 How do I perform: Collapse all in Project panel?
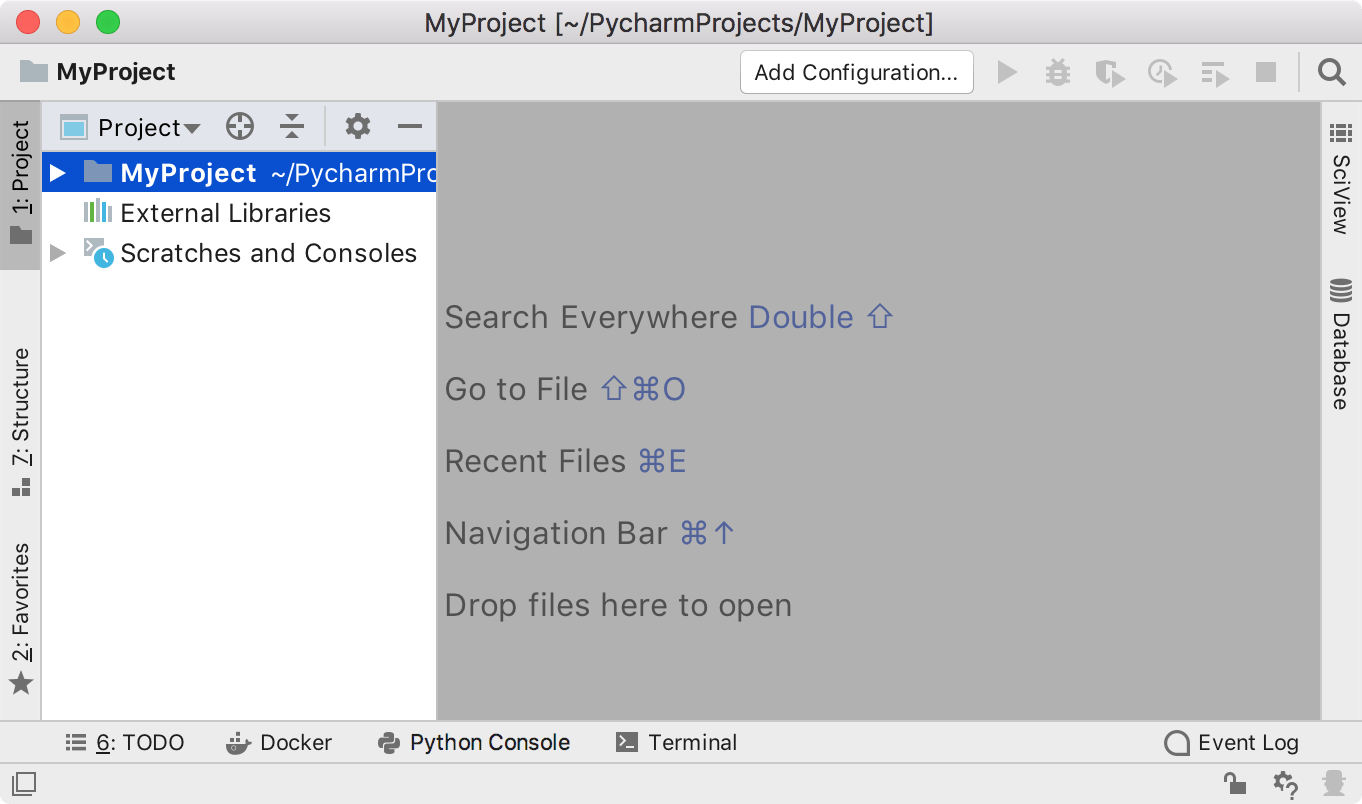(x=291, y=126)
